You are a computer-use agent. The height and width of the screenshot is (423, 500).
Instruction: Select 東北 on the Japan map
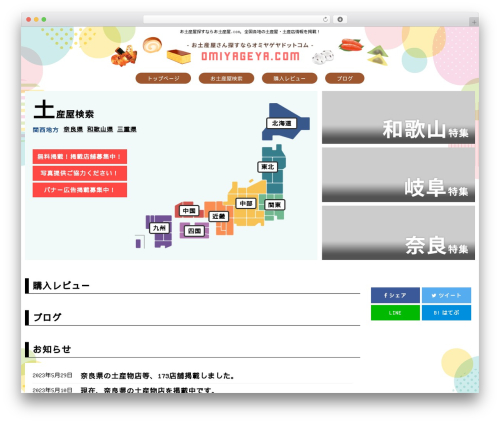[268, 167]
